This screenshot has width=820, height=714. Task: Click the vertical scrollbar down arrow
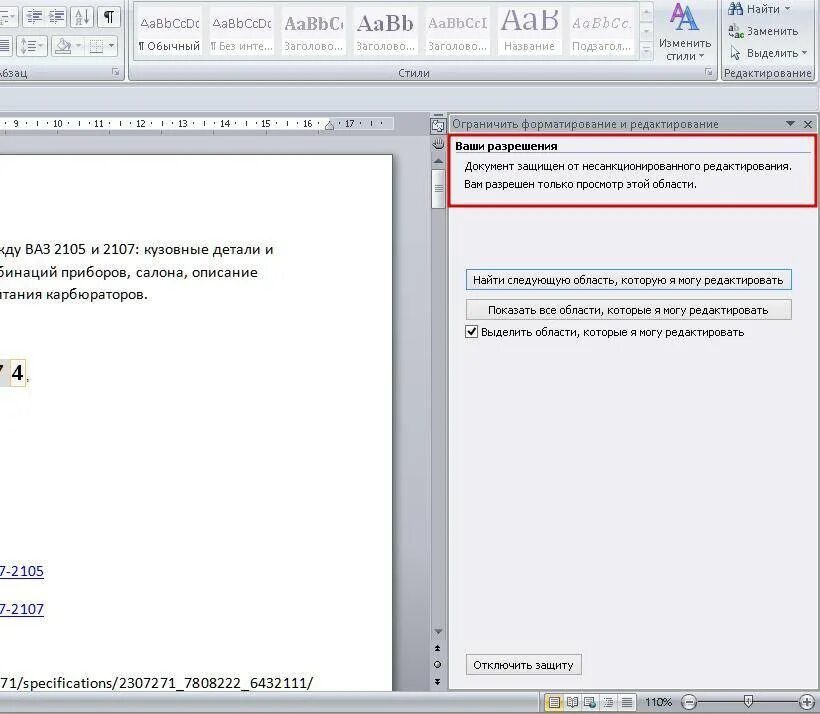438,631
